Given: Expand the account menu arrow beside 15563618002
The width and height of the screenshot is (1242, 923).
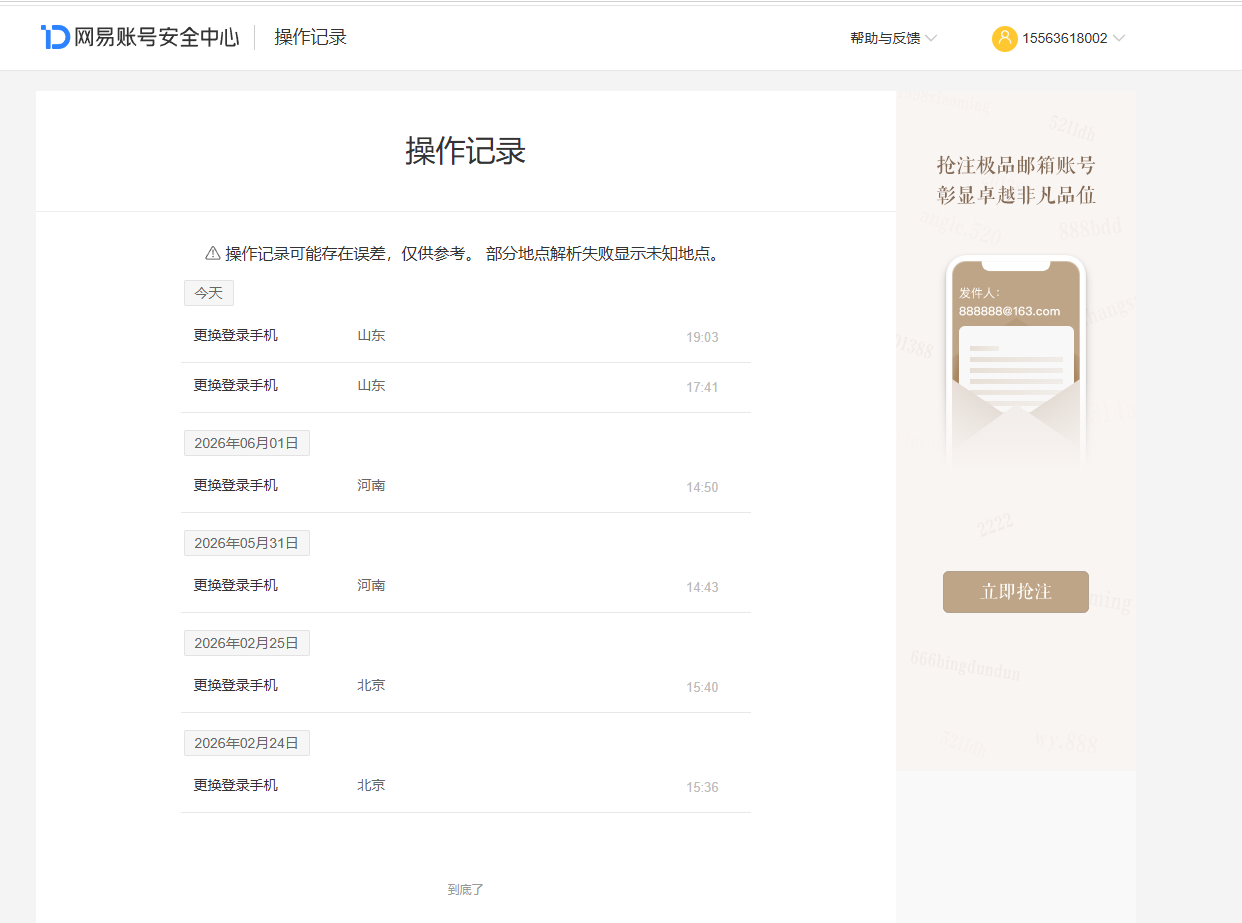Looking at the screenshot, I should pos(1119,38).
